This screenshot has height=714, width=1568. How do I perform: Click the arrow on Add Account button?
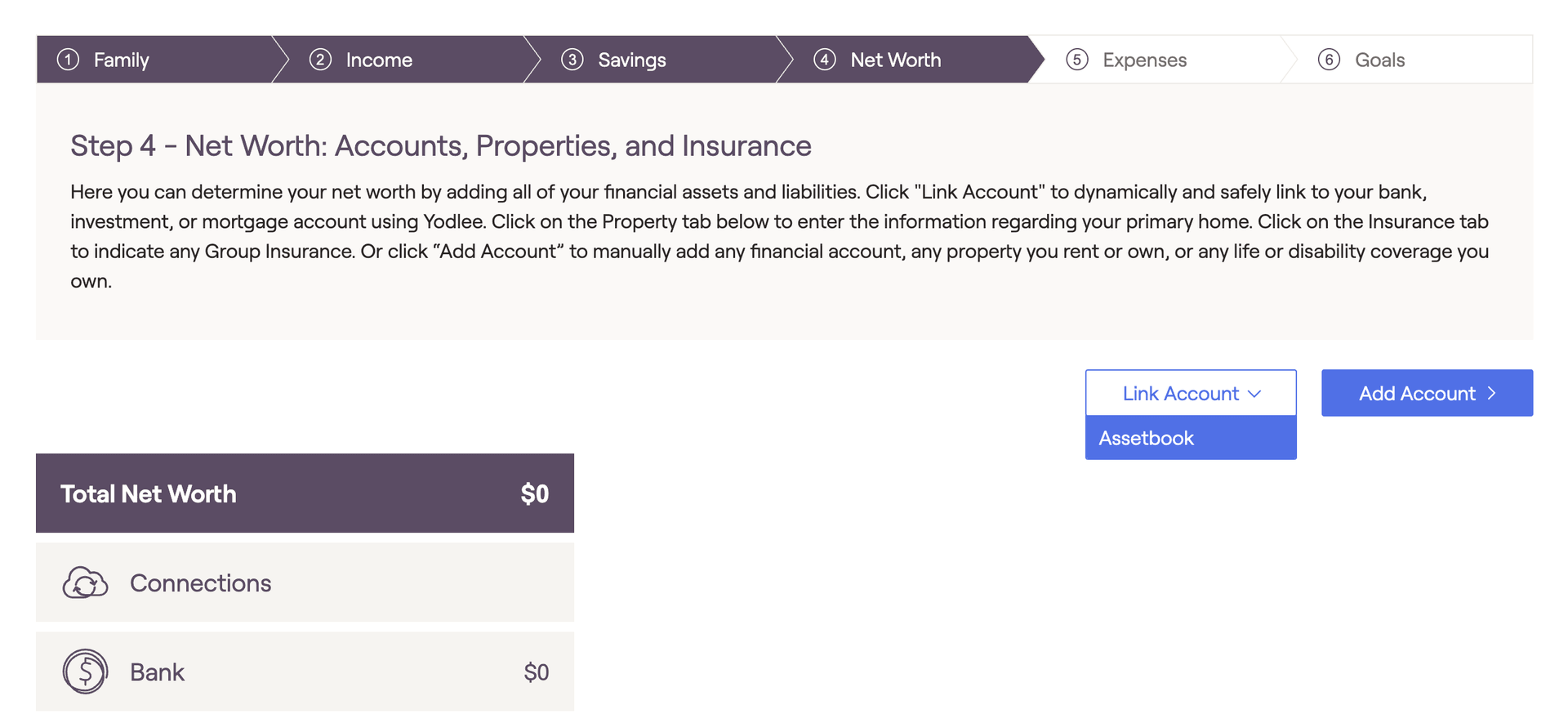1492,393
